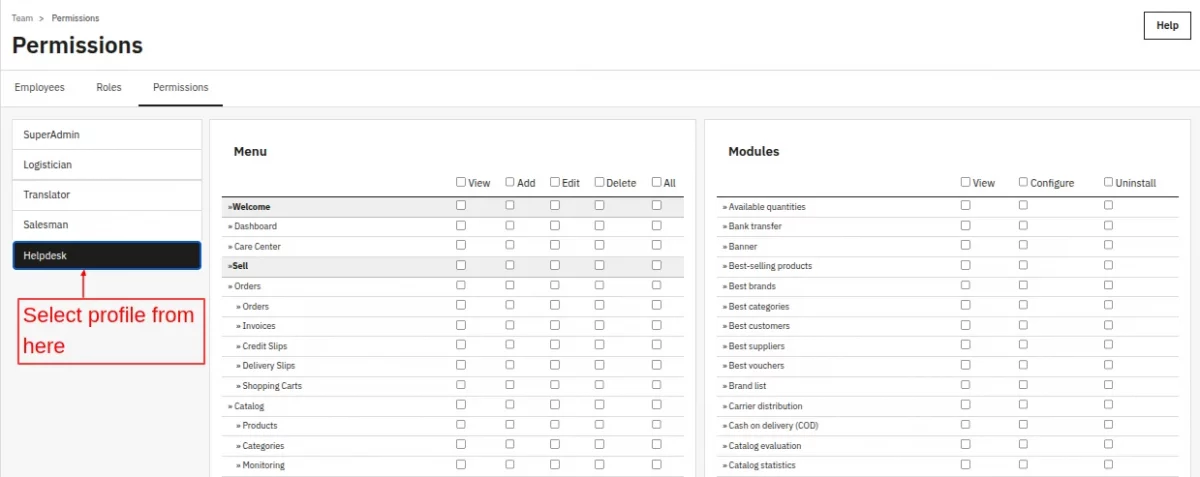The image size is (1200, 477).
Task: Click the Catalog menu row label
Action: [x=246, y=407]
